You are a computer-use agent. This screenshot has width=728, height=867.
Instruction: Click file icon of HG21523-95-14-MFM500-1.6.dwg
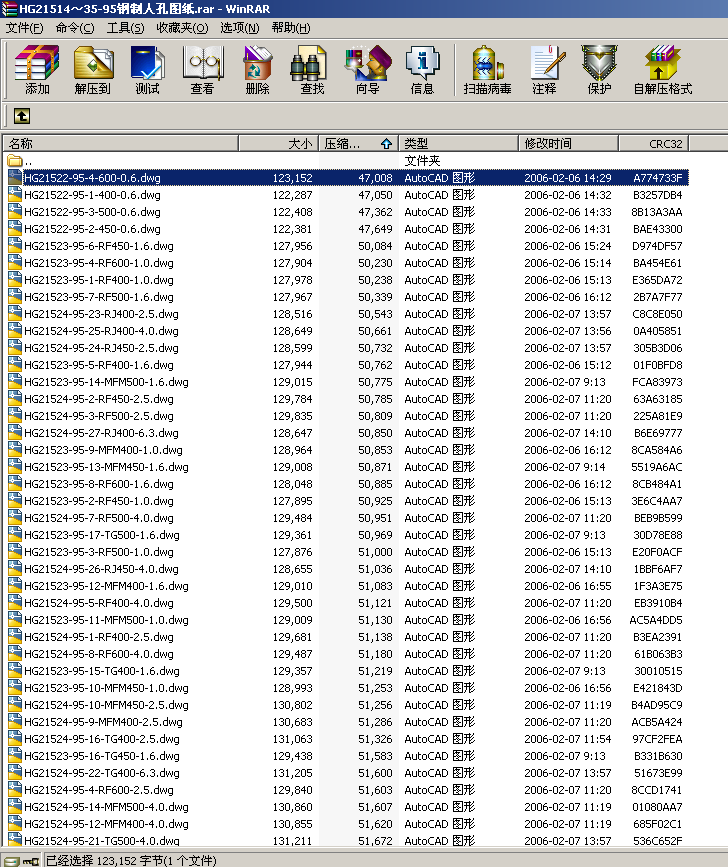[15, 382]
